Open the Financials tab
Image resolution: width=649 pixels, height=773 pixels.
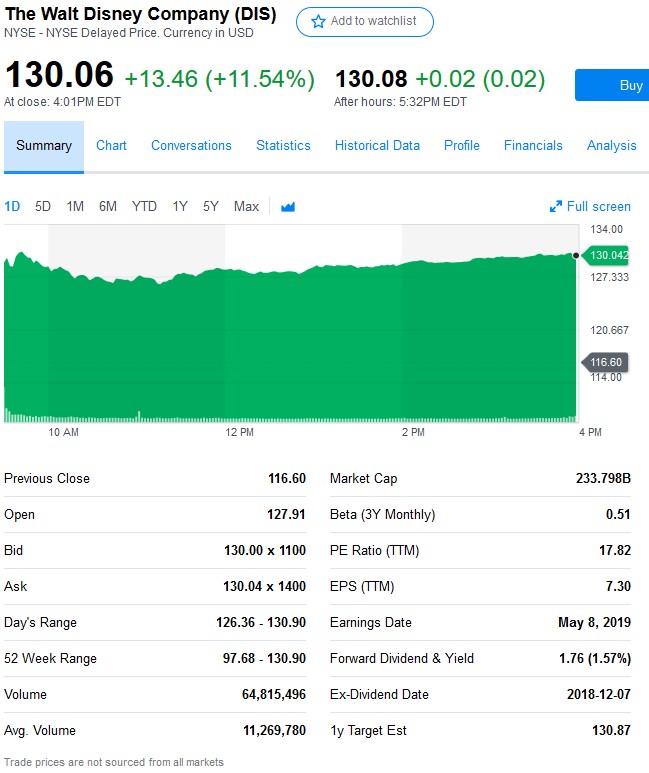click(x=533, y=146)
